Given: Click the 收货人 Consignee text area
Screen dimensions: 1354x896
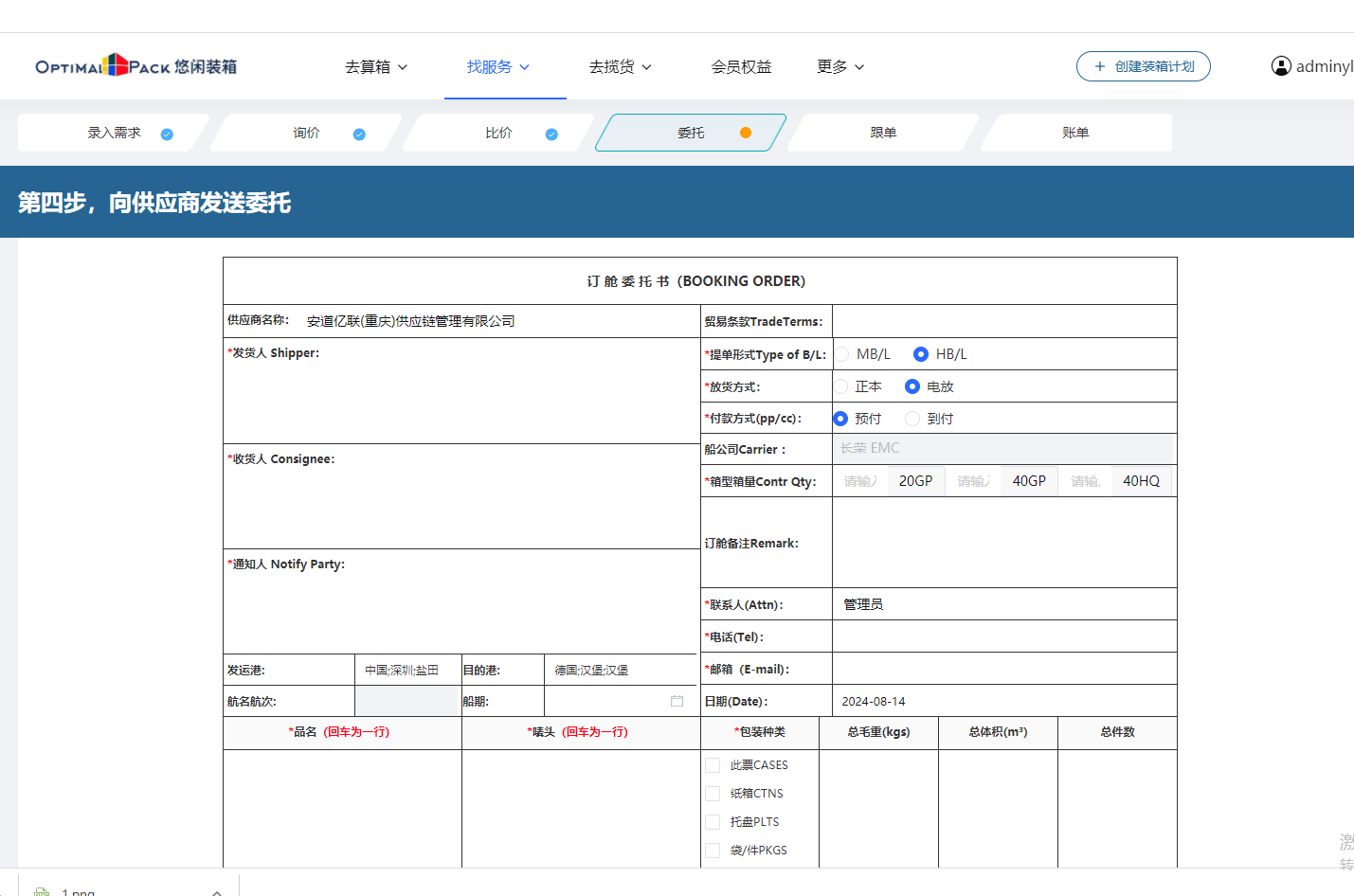Looking at the screenshot, I should click(x=461, y=507).
